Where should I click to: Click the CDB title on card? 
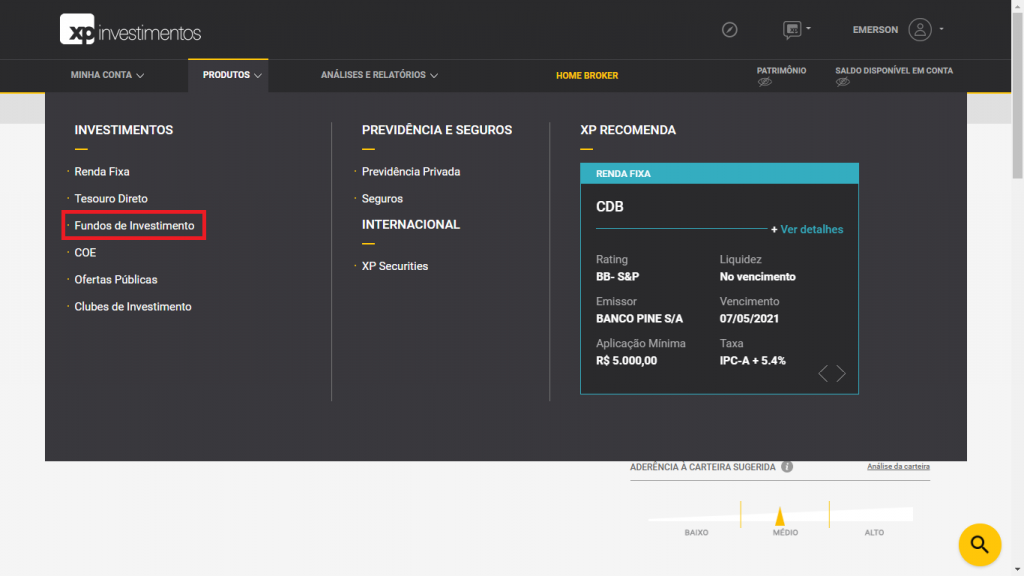click(x=609, y=206)
